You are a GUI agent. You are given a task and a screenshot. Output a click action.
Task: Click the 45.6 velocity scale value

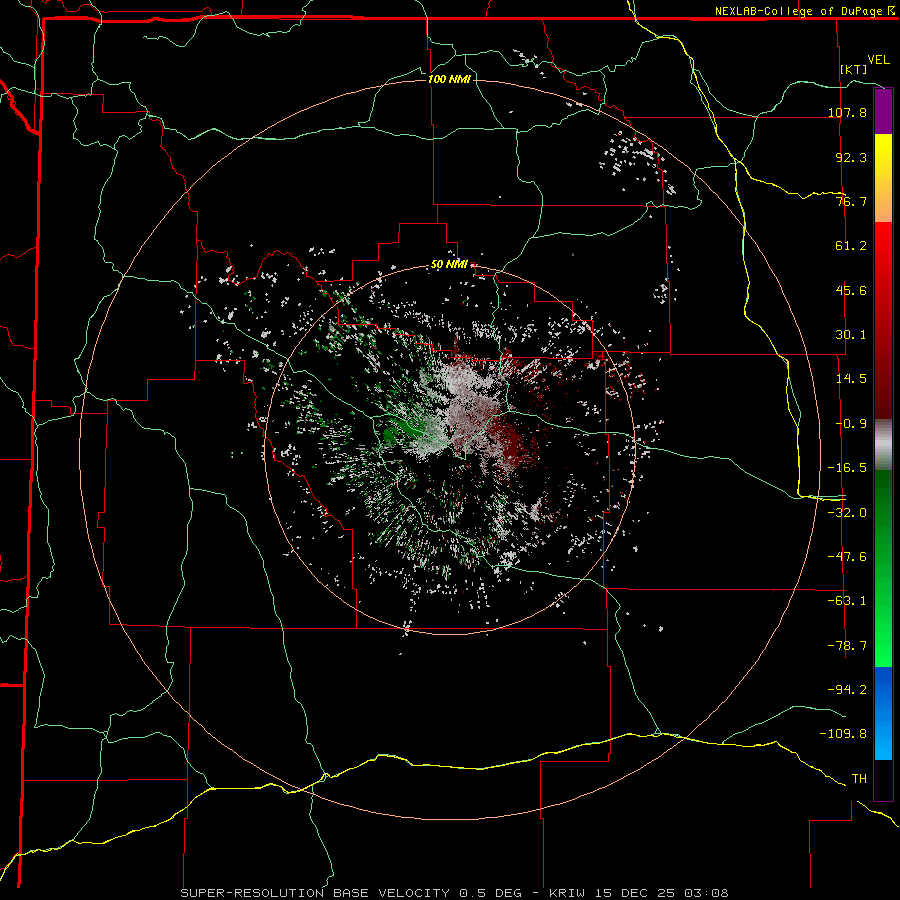tap(851, 290)
